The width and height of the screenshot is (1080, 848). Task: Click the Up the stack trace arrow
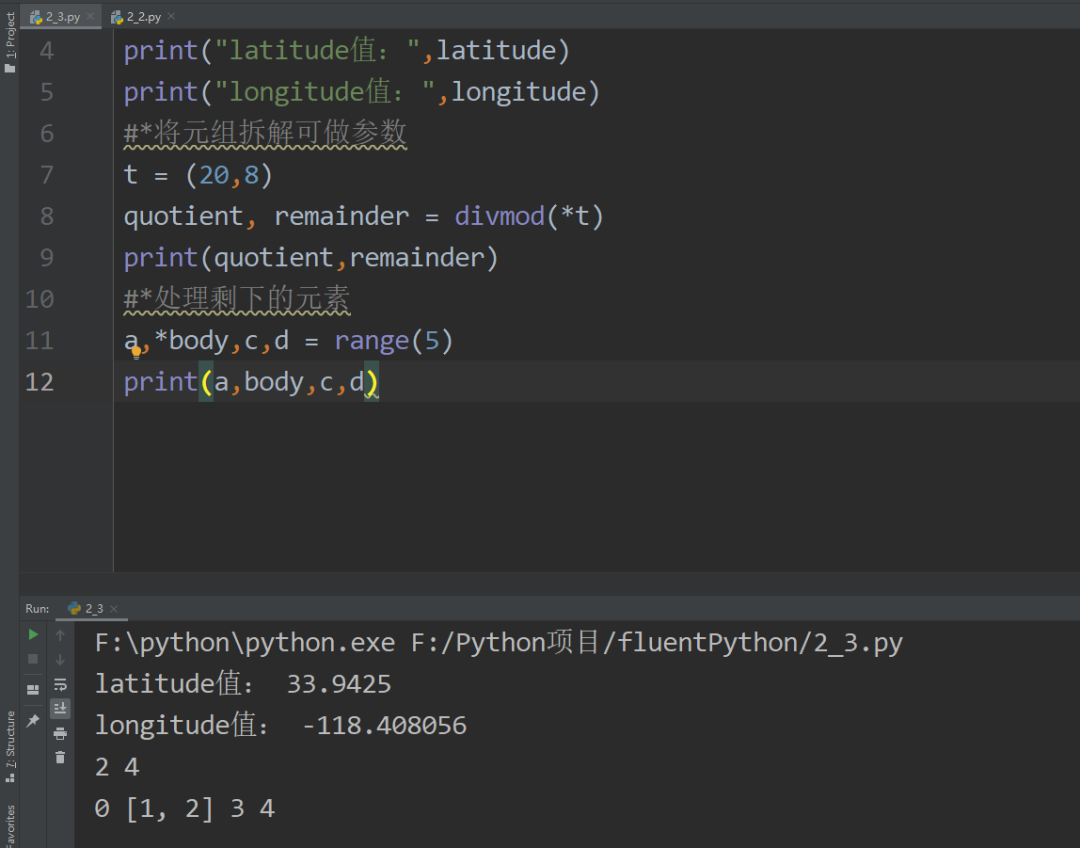pyautogui.click(x=60, y=635)
